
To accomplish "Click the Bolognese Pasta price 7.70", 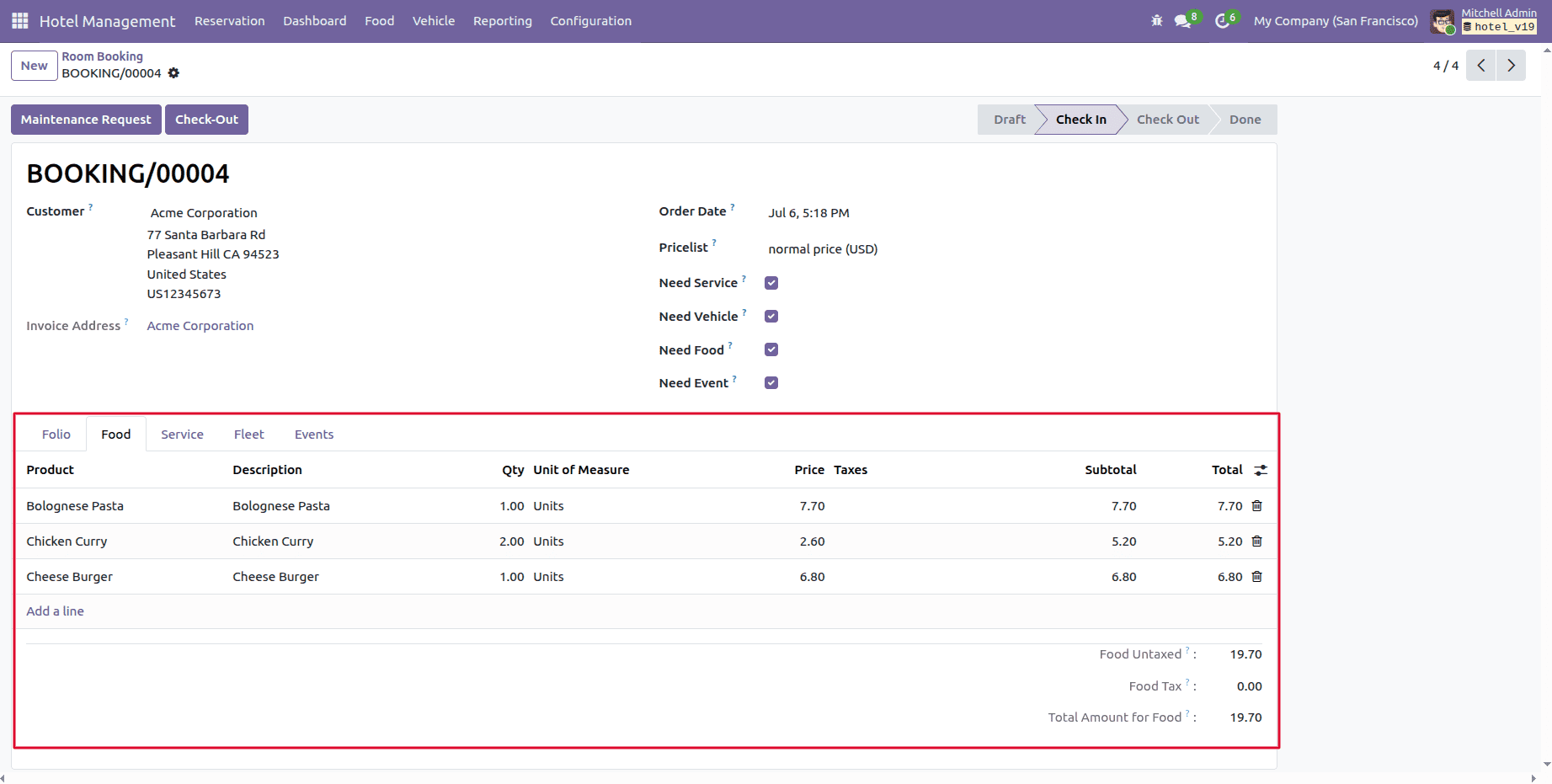I will click(813, 506).
